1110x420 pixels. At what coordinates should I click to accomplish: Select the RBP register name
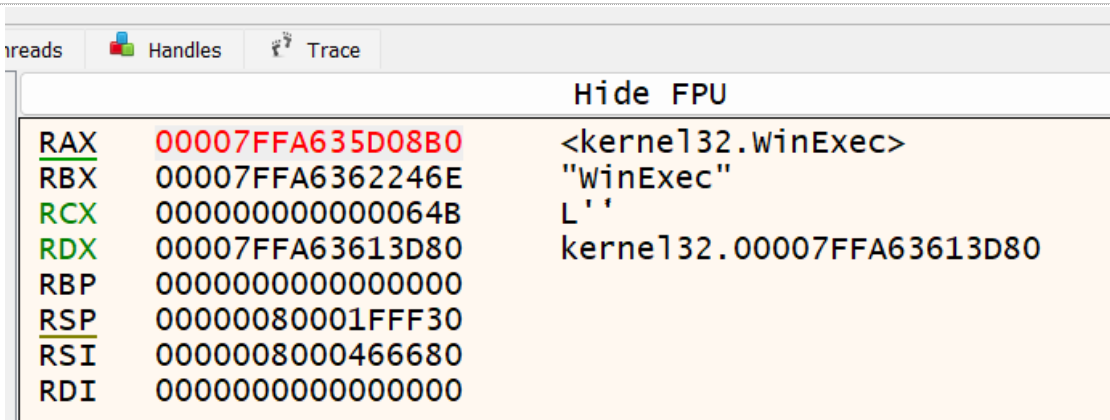67,285
